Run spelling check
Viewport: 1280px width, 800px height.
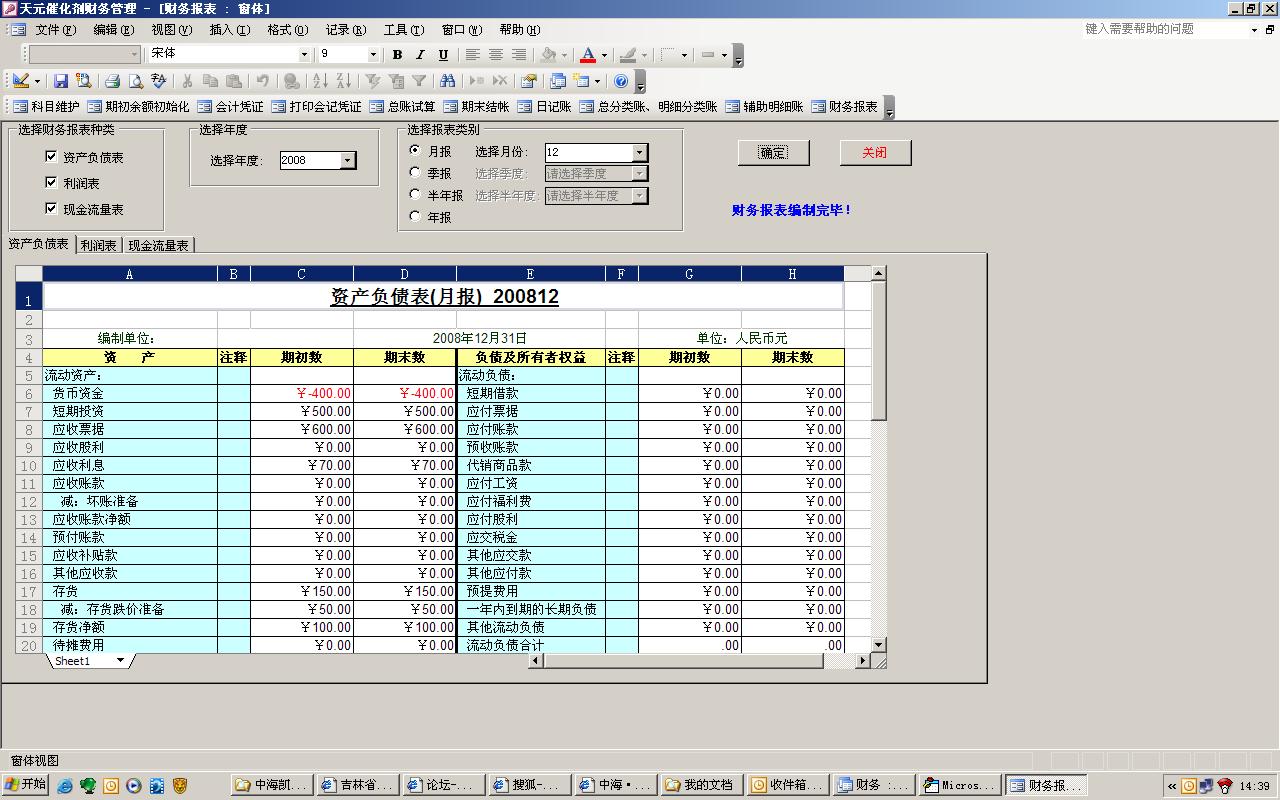click(158, 81)
